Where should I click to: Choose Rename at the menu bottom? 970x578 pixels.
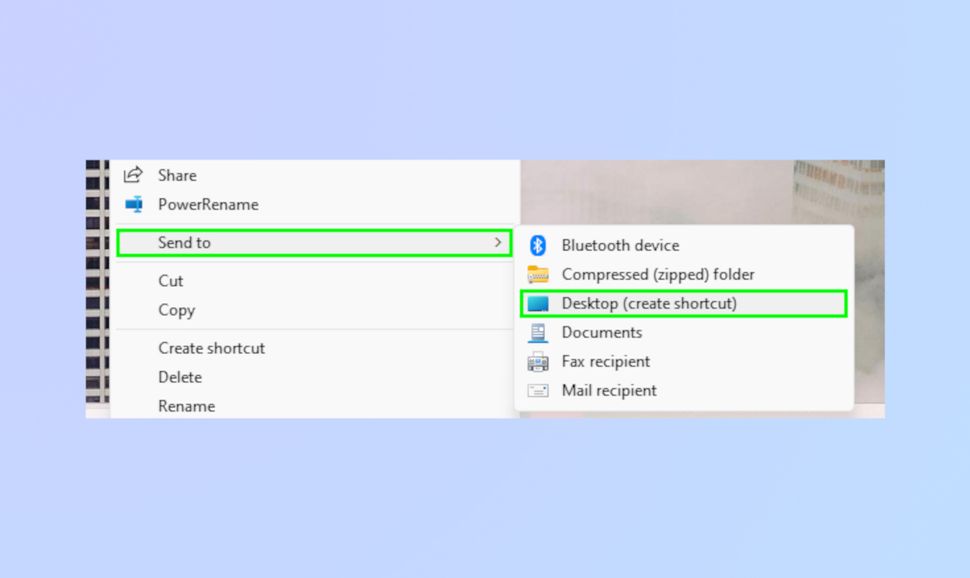tap(187, 406)
